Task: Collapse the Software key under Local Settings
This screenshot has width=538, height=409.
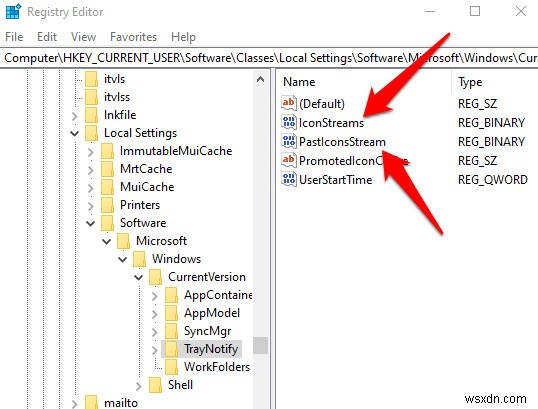Action: pos(91,224)
